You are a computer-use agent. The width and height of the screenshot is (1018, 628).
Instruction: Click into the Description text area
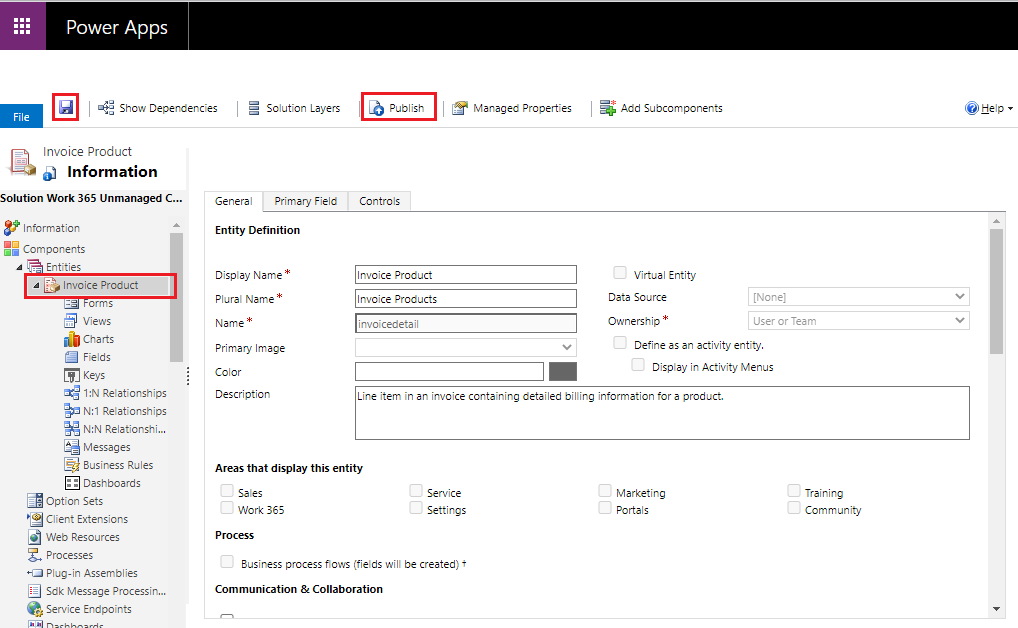click(x=662, y=413)
